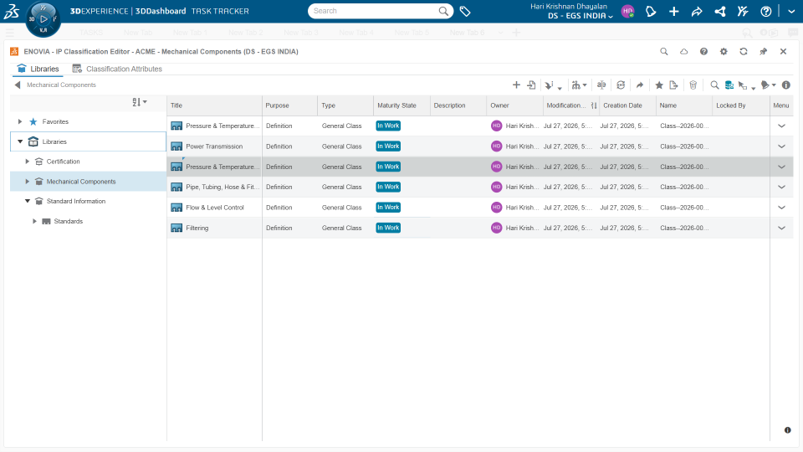Collapse the Libraries tree node
The image size is (803, 452).
(x=20, y=142)
